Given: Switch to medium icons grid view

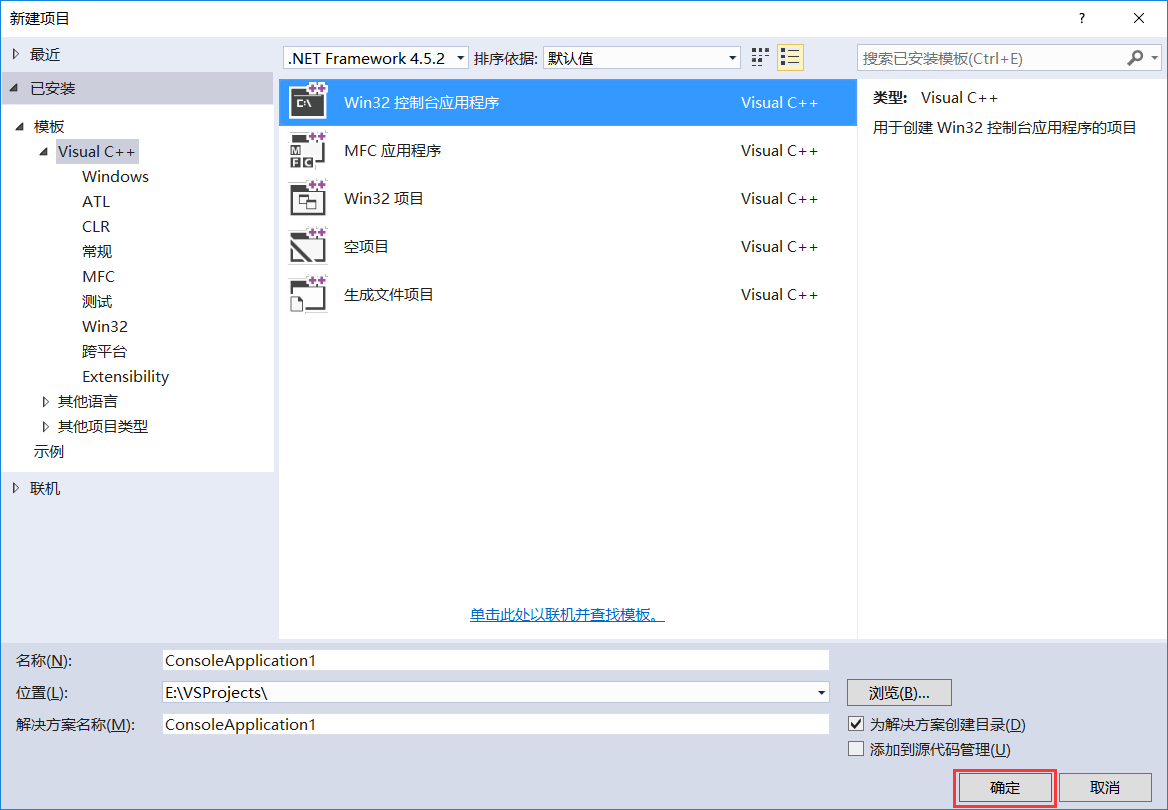Looking at the screenshot, I should tap(759, 57).
